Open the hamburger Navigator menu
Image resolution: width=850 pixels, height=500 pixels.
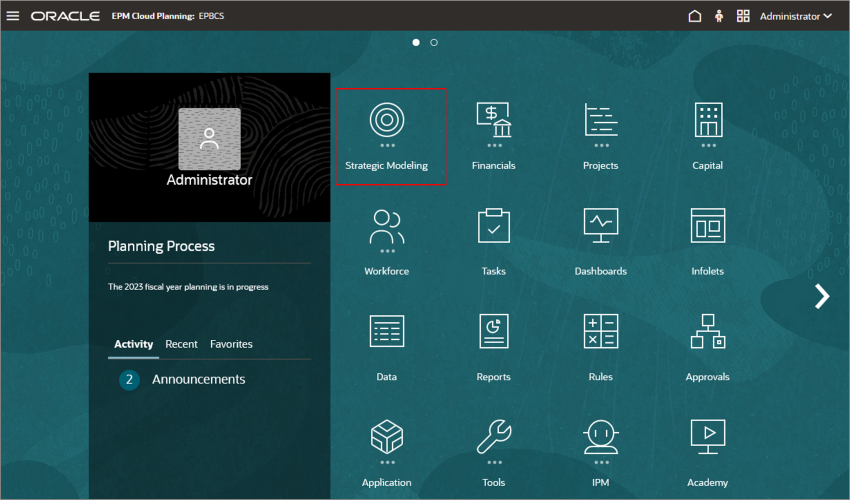[12, 16]
